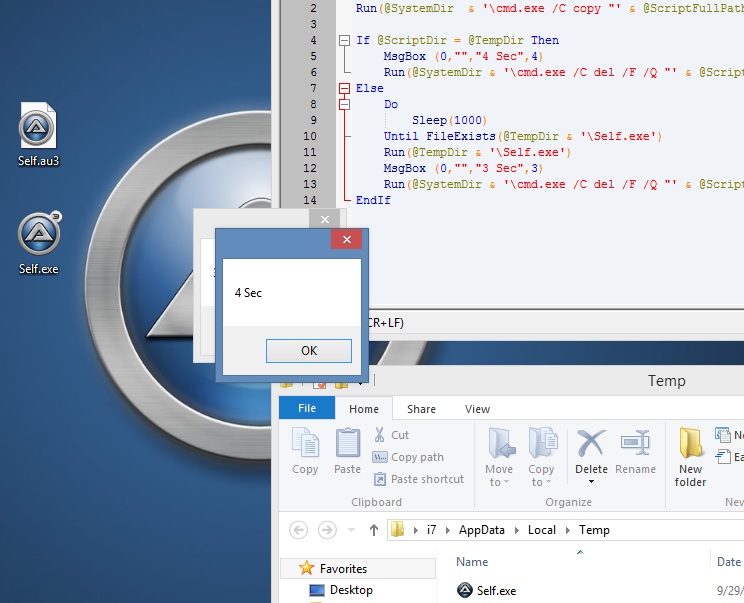Collapse the Do loop fold marker on line 8
Viewport: 744px width, 603px height.
(344, 104)
